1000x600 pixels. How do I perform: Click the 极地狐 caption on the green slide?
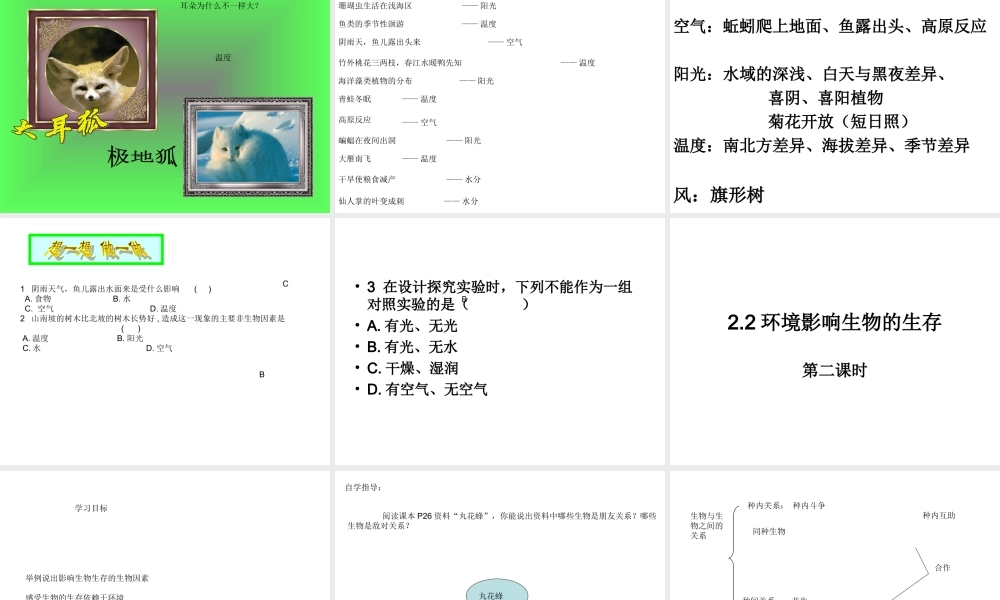click(x=142, y=156)
